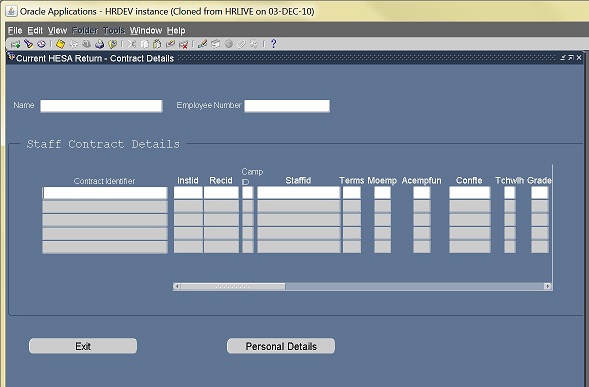Click the Paste clipboard toolbar icon
The image size is (589, 387).
157,44
